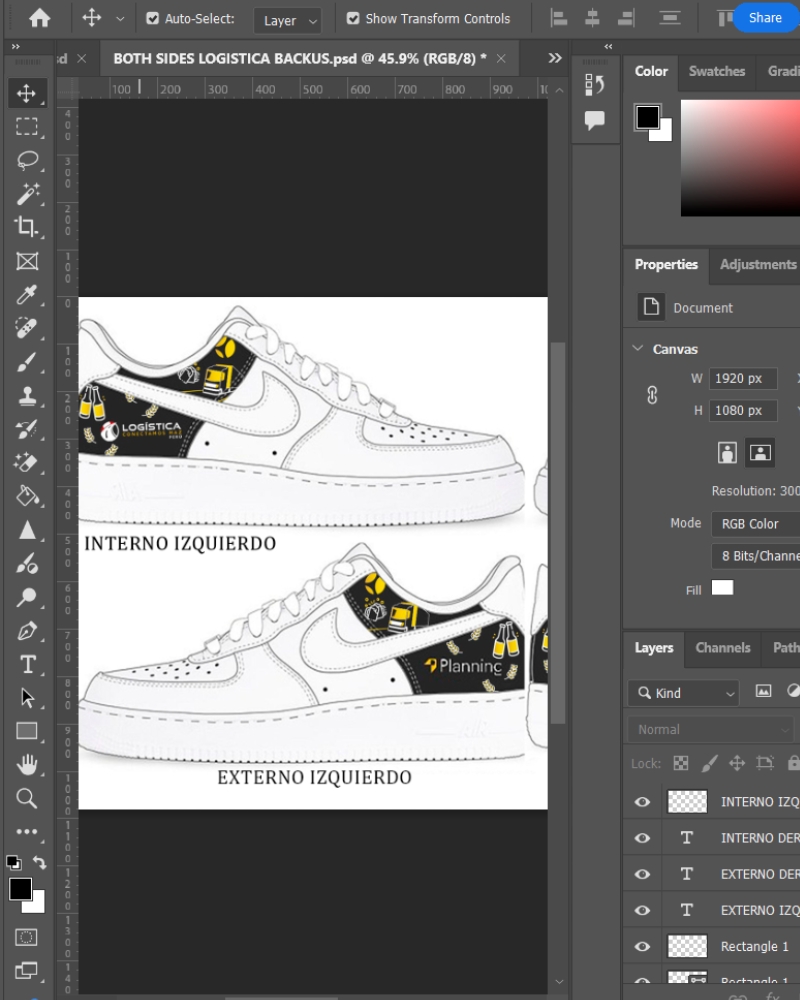The image size is (800, 1000).
Task: Select the Path Selection arrow tool
Action: (x=27, y=698)
